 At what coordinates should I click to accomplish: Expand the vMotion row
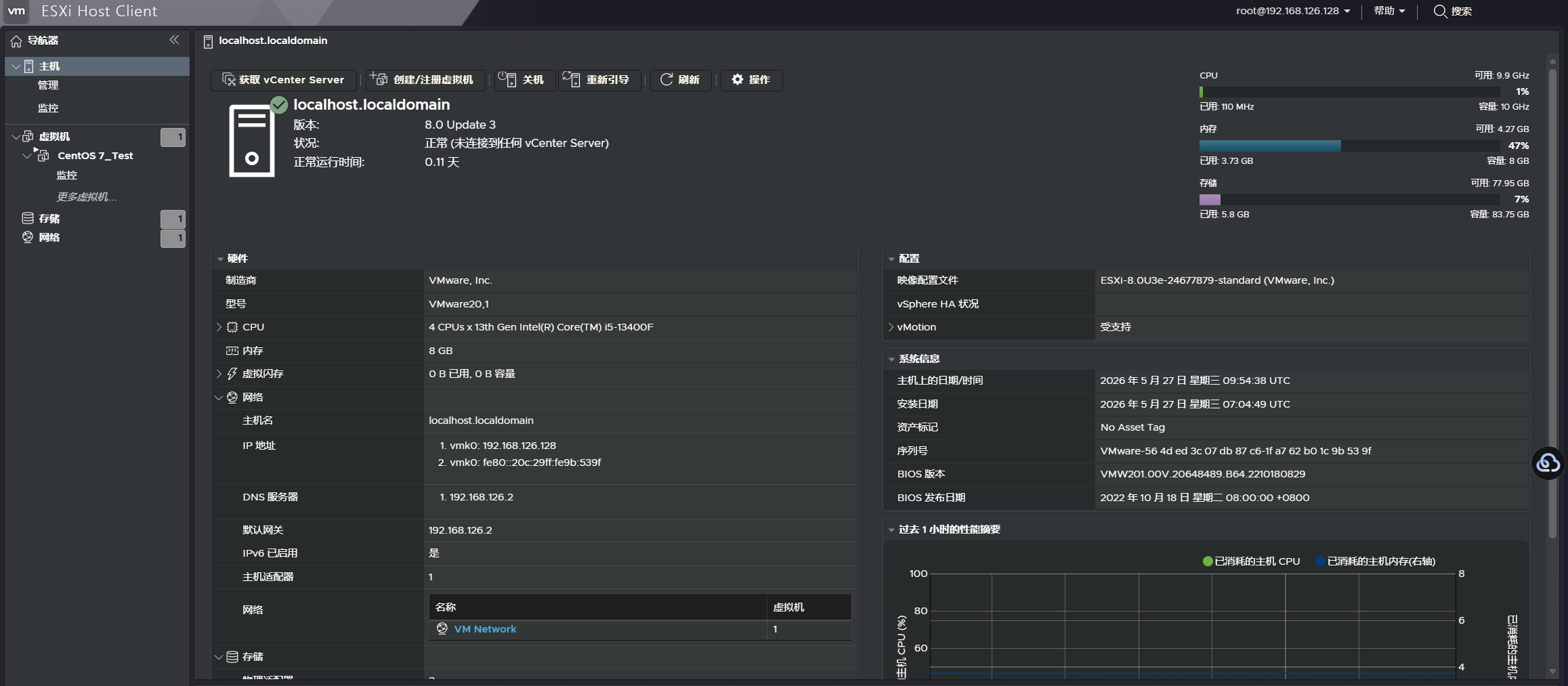891,327
